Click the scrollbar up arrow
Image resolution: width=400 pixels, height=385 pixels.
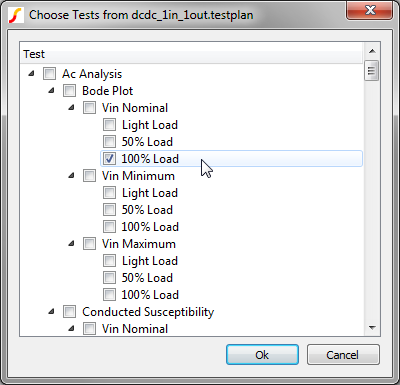(372, 51)
